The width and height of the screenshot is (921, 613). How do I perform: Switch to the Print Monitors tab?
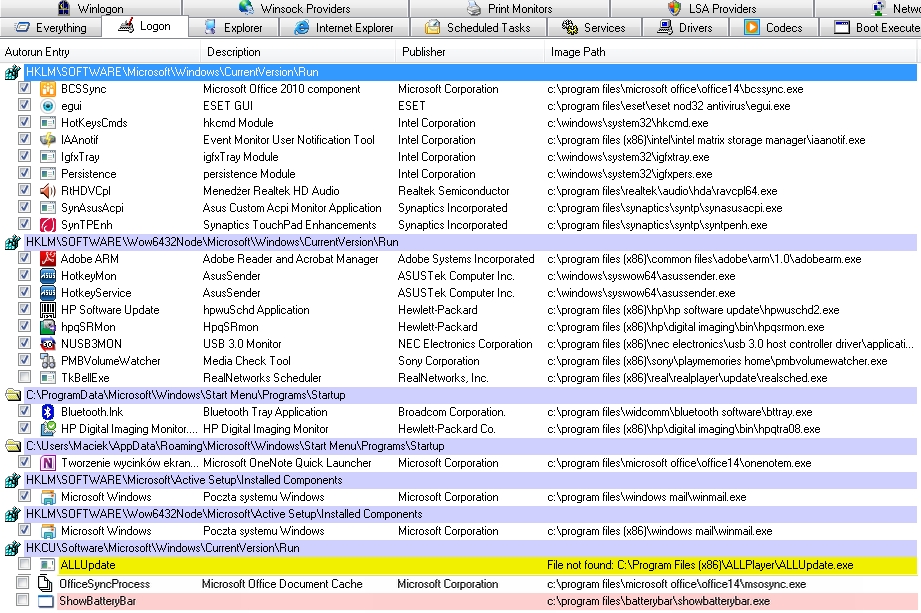510,8
